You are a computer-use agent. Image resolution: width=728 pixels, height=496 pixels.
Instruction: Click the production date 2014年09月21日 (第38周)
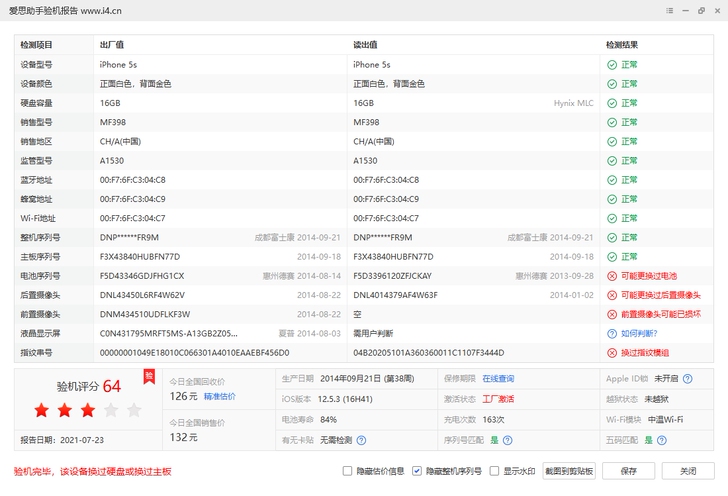pyautogui.click(x=367, y=379)
